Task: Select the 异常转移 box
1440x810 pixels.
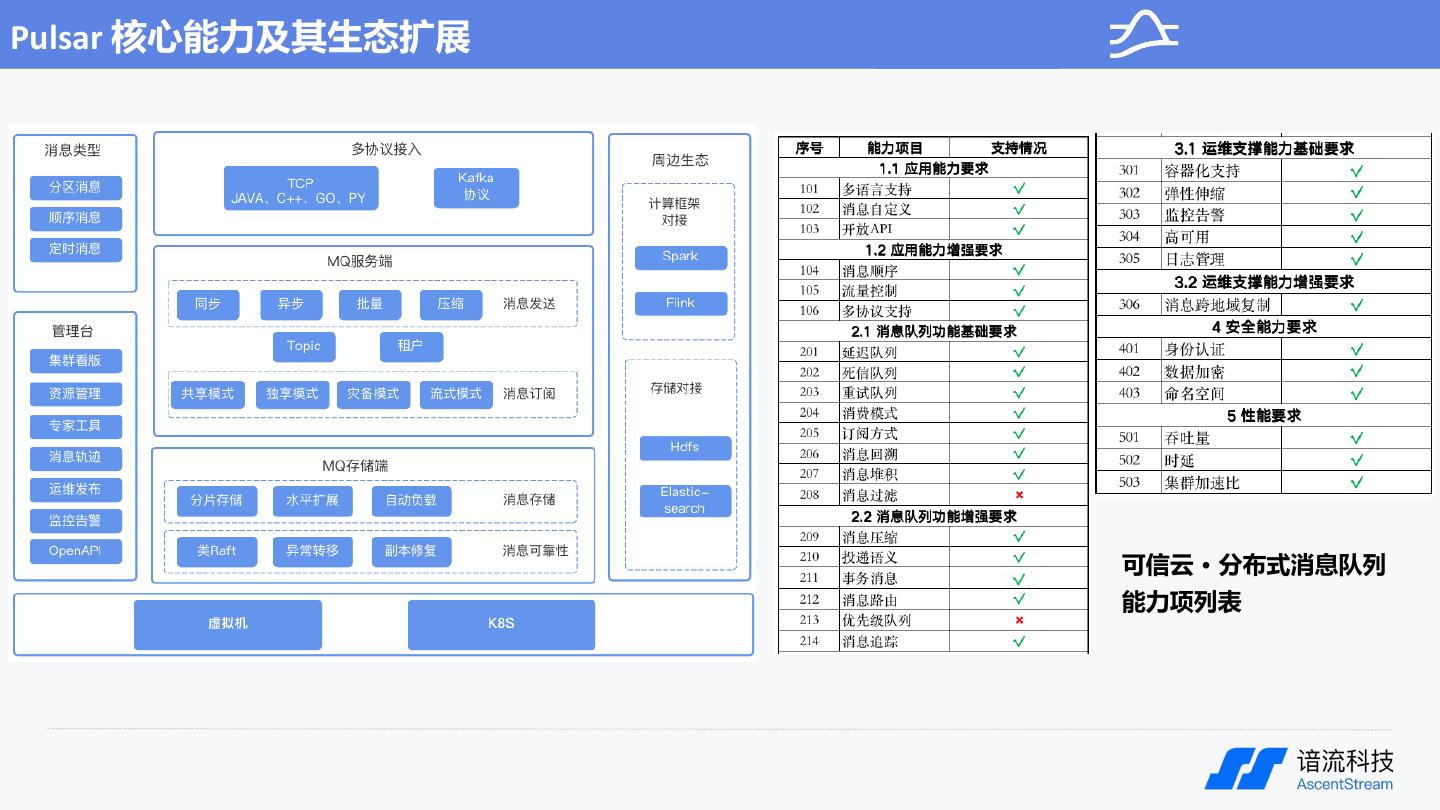Action: coord(313,552)
